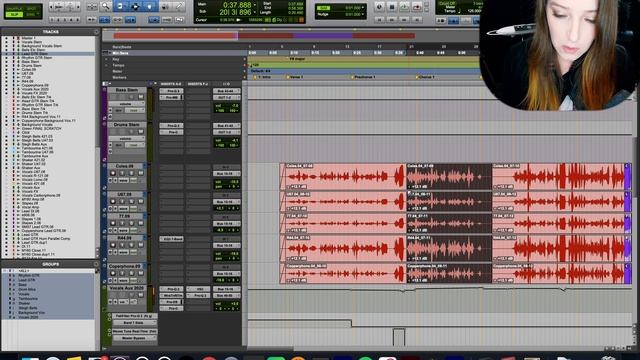Select the Grabber tool

click(150, 6)
